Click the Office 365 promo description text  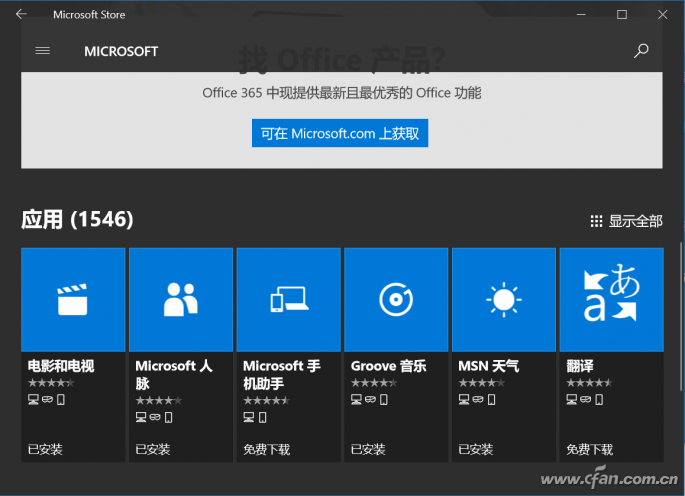tap(342, 93)
